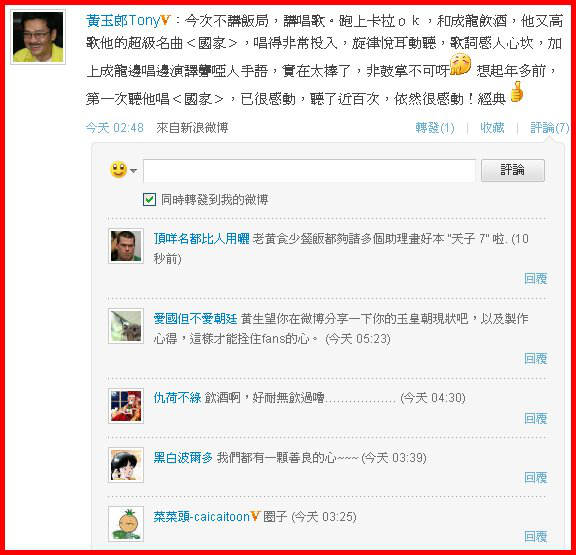Click the thumbs-up emoji in the post
The width and height of the screenshot is (576, 555).
pos(516,91)
